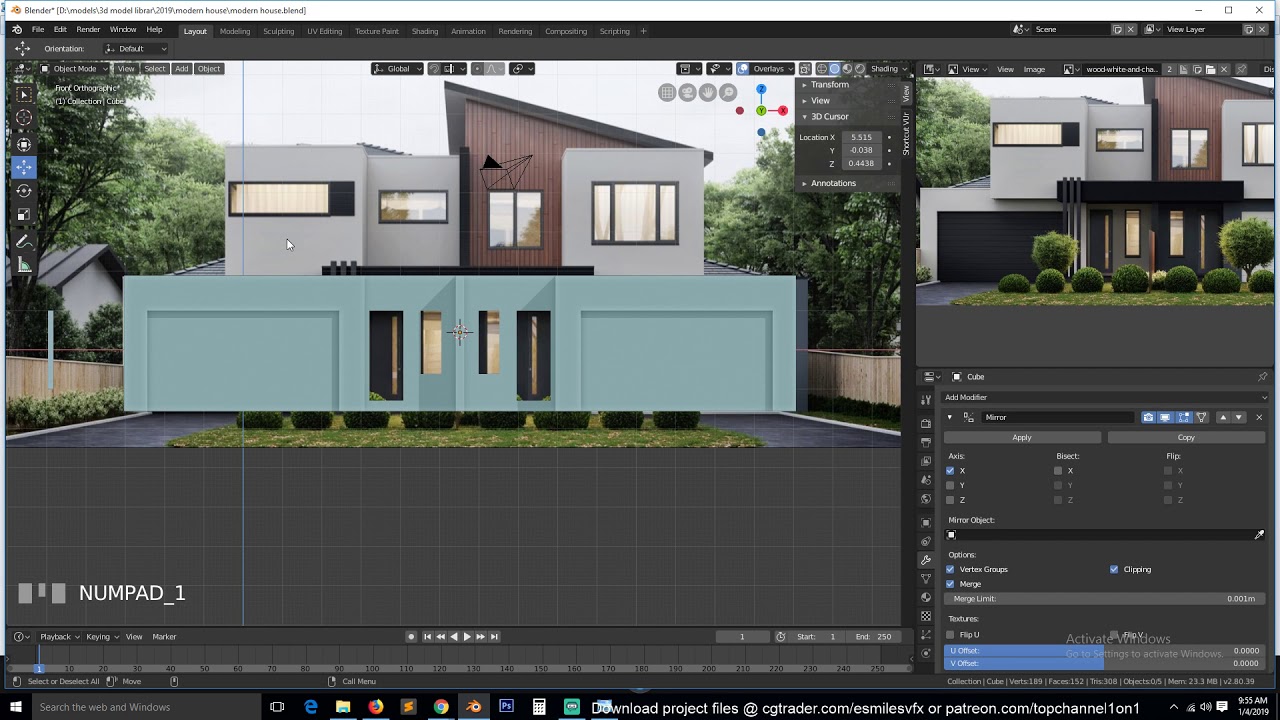Screen dimensions: 1280x720
Task: Open the Shading options dropdown
Action: pyautogui.click(x=887, y=69)
